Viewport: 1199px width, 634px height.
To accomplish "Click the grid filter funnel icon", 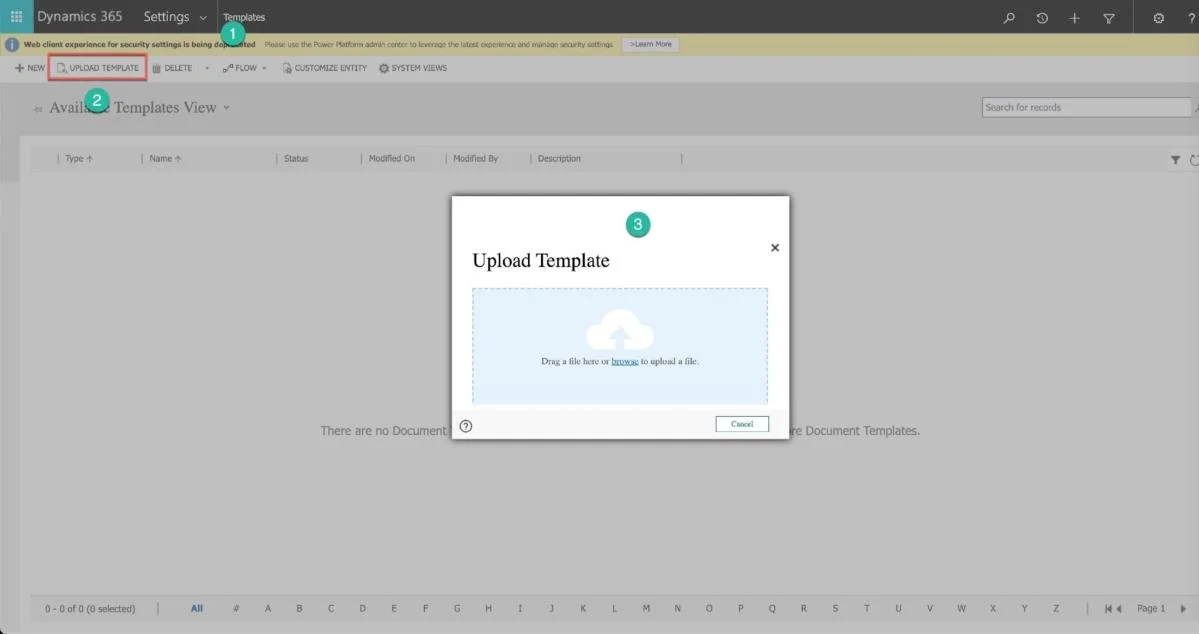I will pos(1175,159).
